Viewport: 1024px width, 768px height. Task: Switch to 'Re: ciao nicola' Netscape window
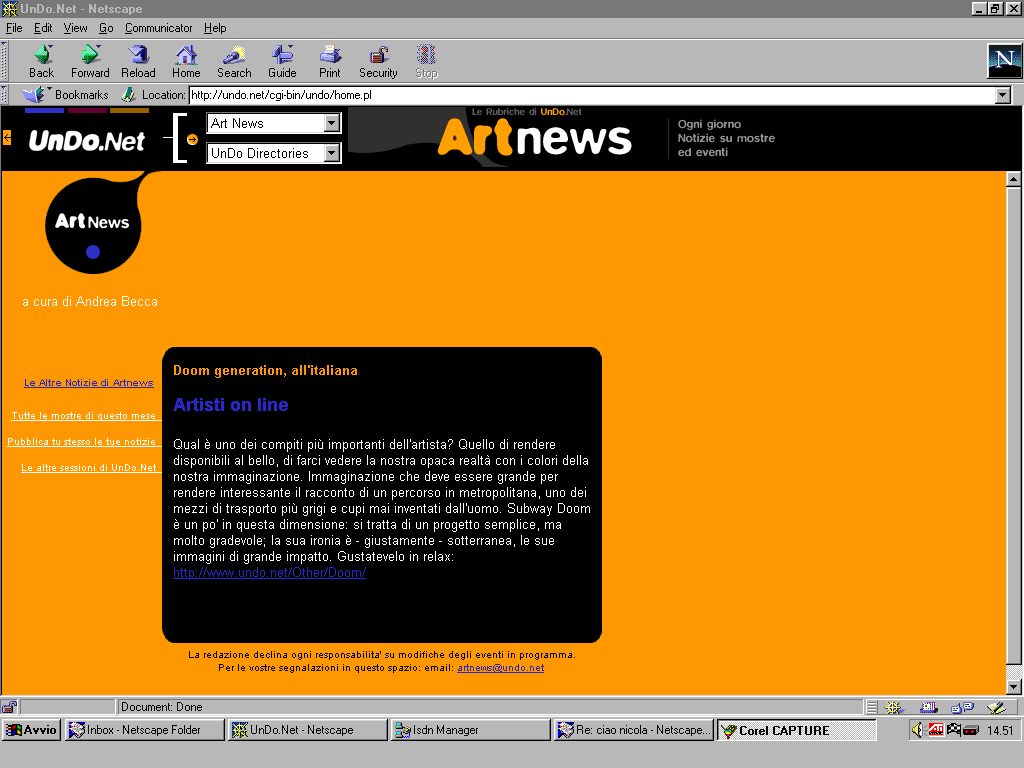pyautogui.click(x=633, y=730)
